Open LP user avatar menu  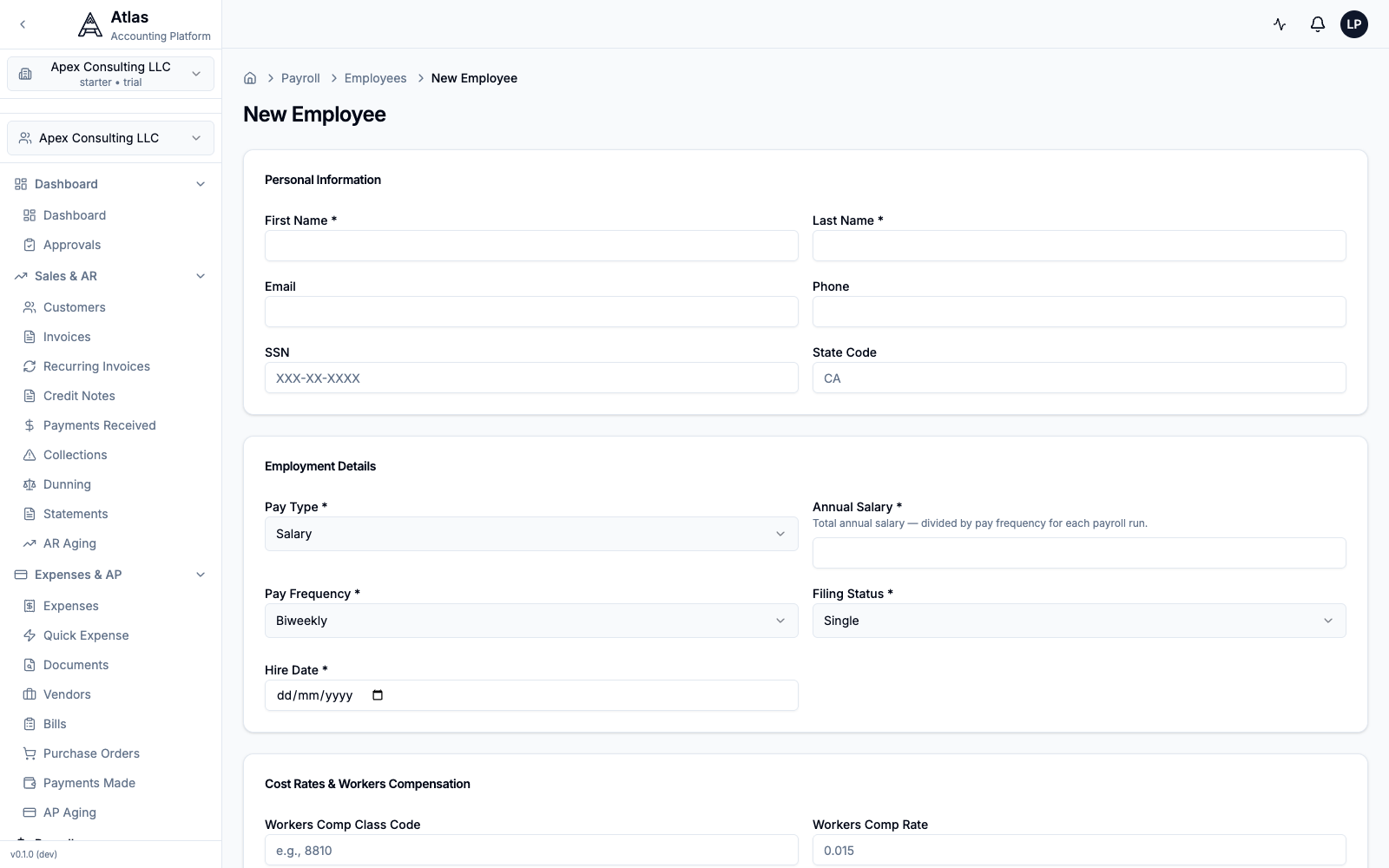(x=1354, y=24)
